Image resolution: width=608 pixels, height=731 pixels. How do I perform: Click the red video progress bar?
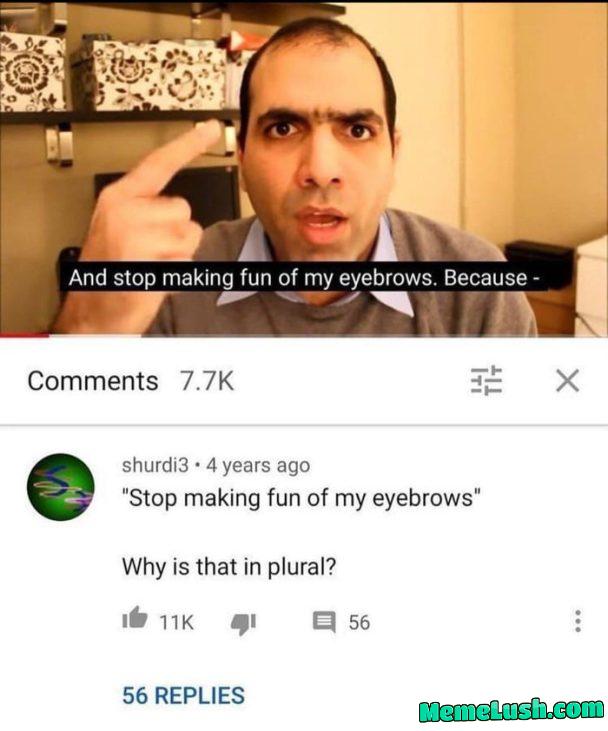click(24, 335)
